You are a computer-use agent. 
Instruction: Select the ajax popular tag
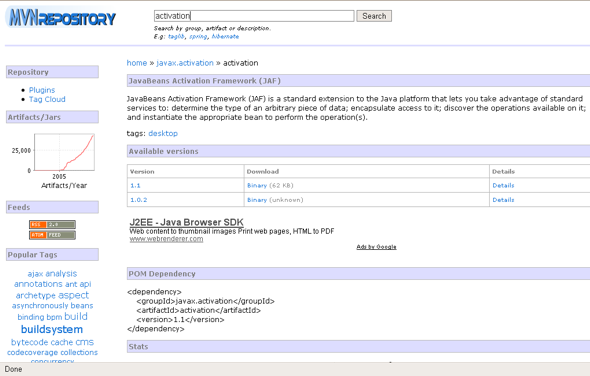35,274
